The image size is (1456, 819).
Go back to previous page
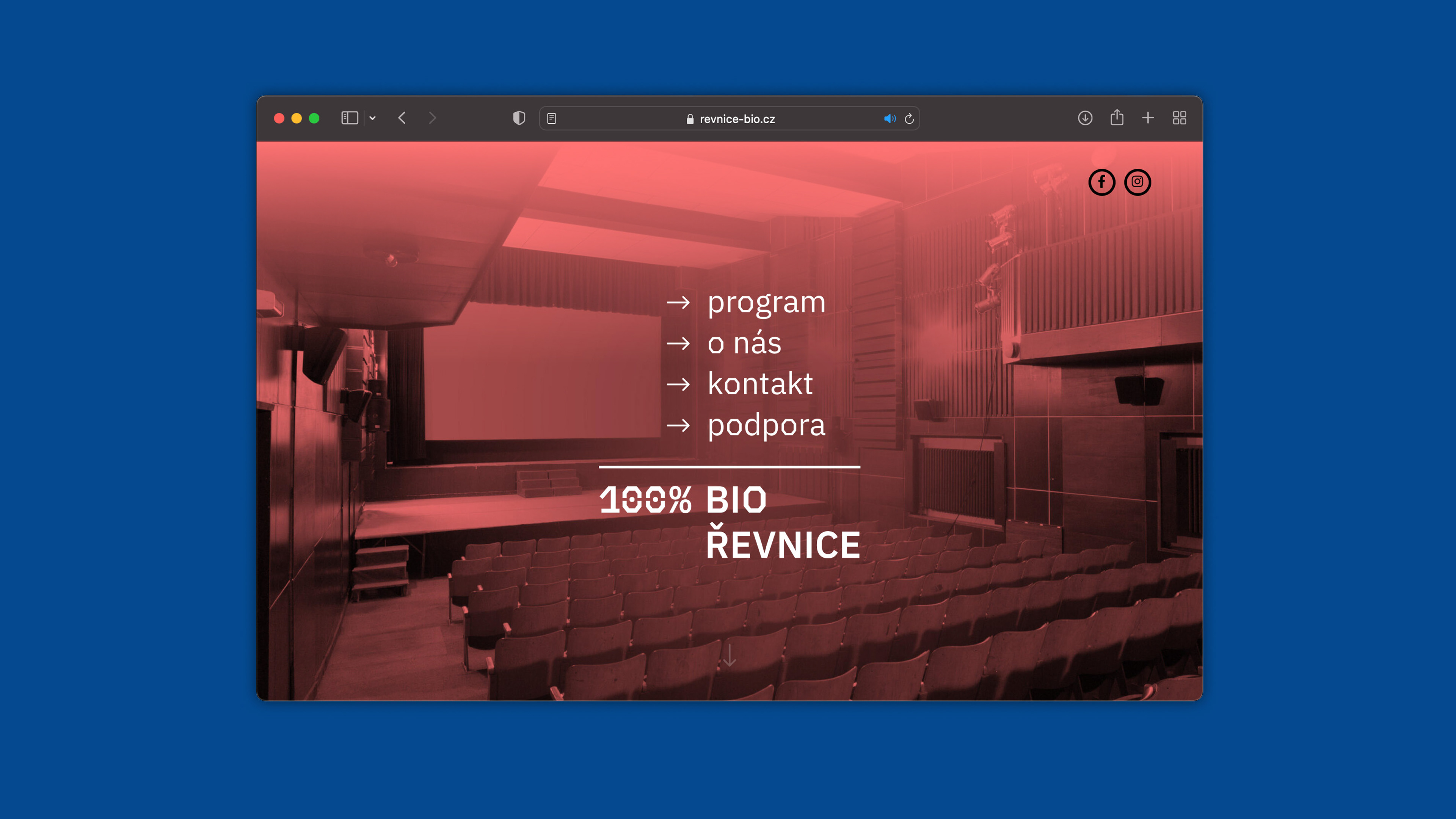click(402, 118)
